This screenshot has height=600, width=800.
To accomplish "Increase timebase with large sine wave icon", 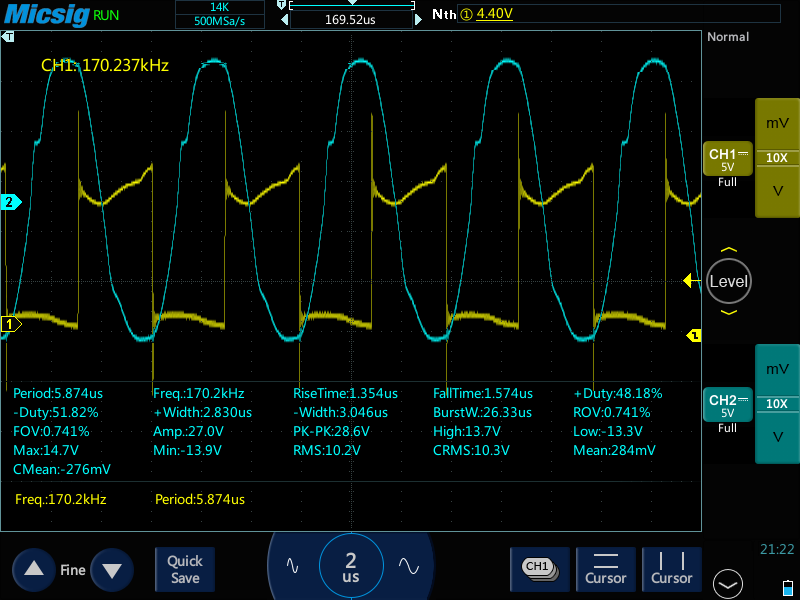I will point(409,566).
